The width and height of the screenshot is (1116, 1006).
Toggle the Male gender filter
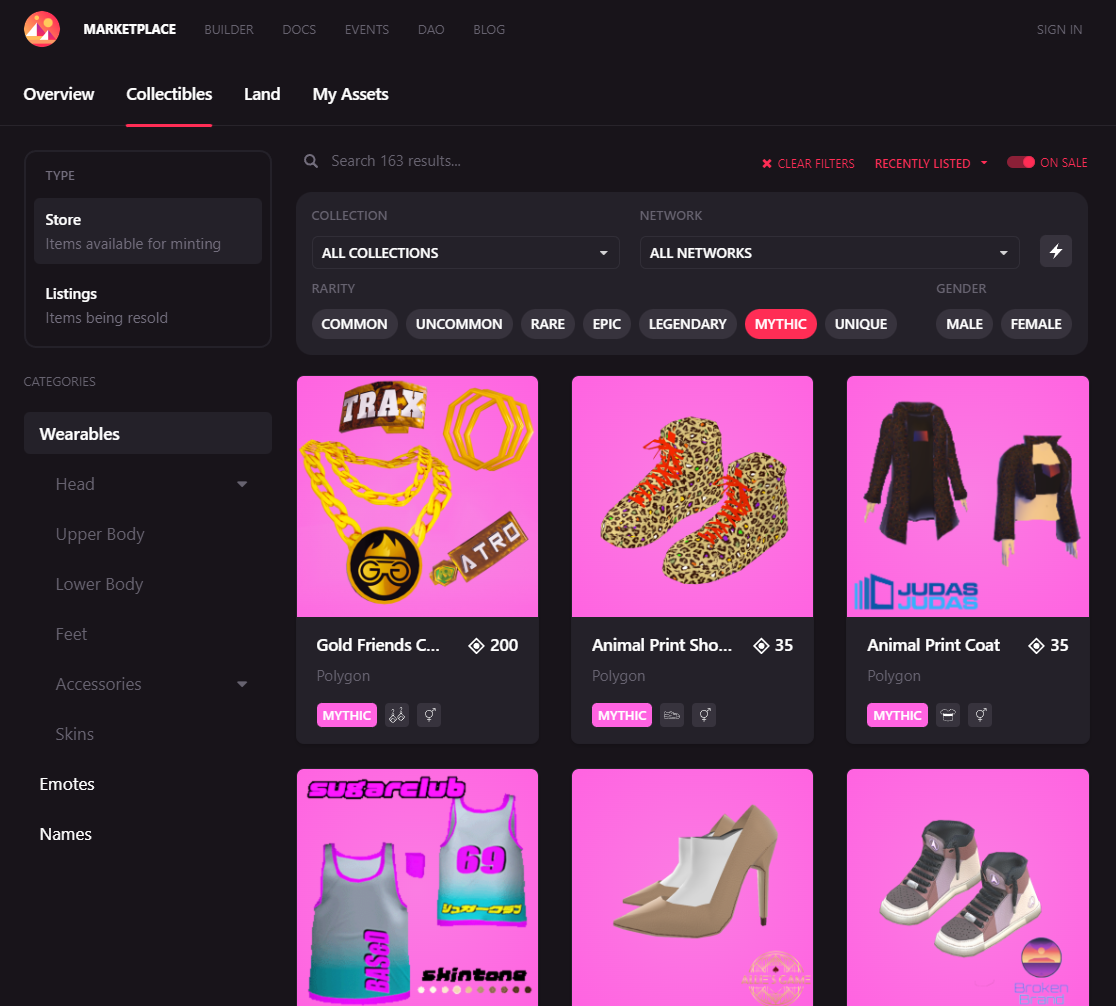(x=964, y=324)
